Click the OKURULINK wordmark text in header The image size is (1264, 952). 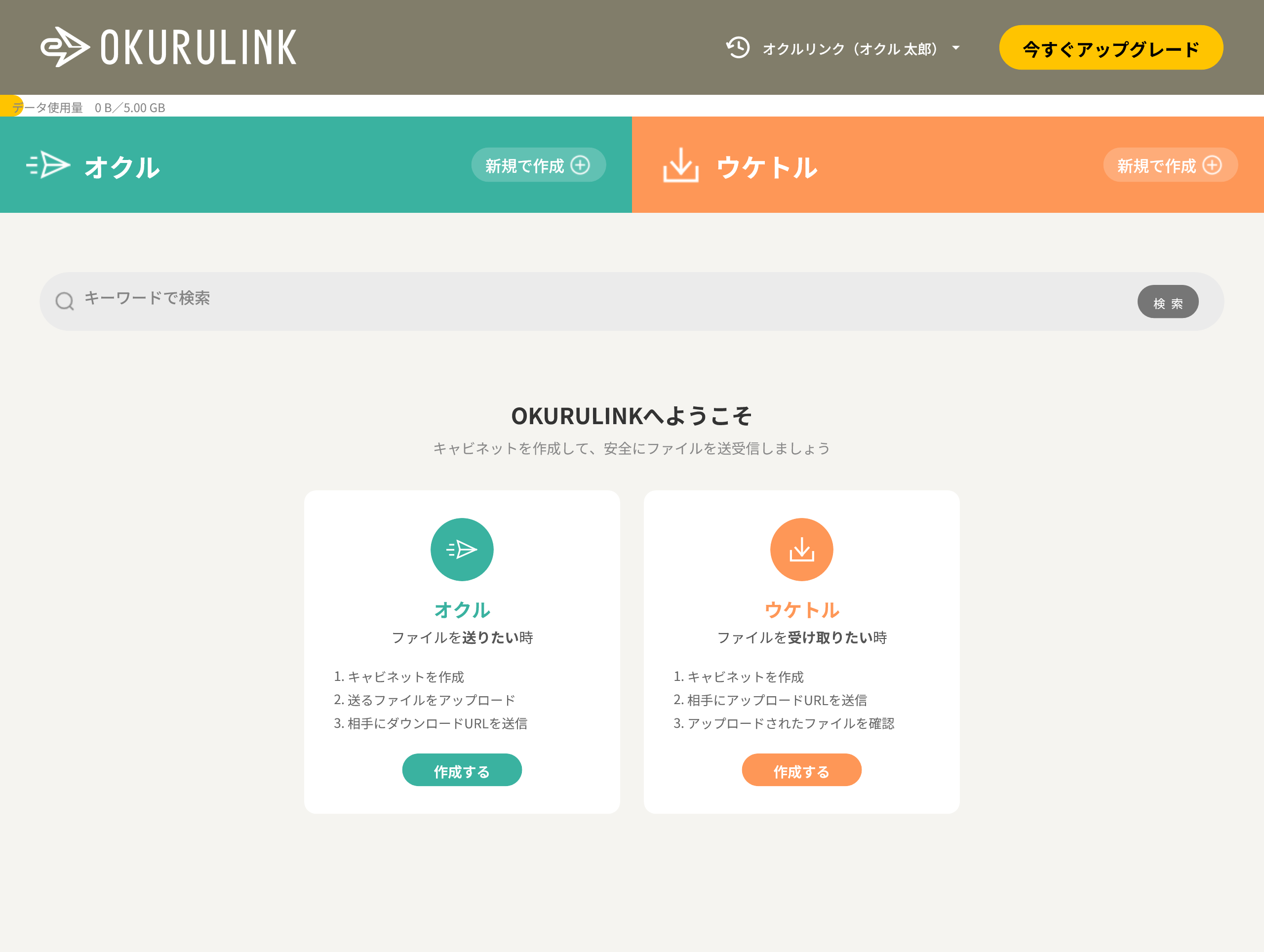point(198,47)
